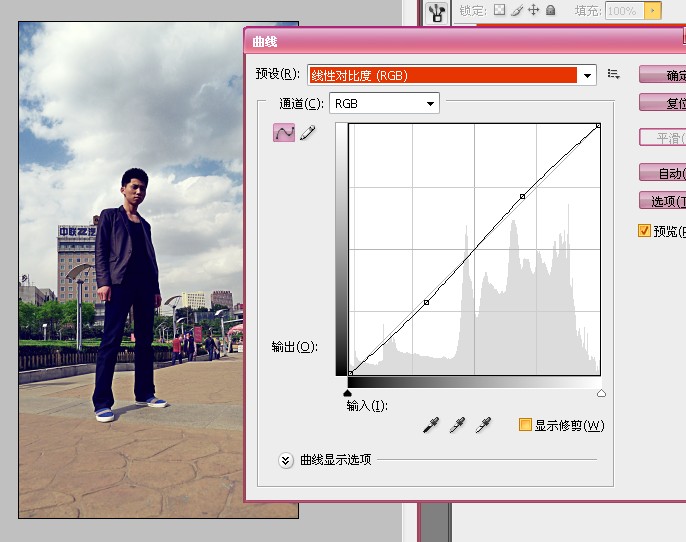686x542 pixels.
Task: Pick the white point eyedropper
Action: 483,425
